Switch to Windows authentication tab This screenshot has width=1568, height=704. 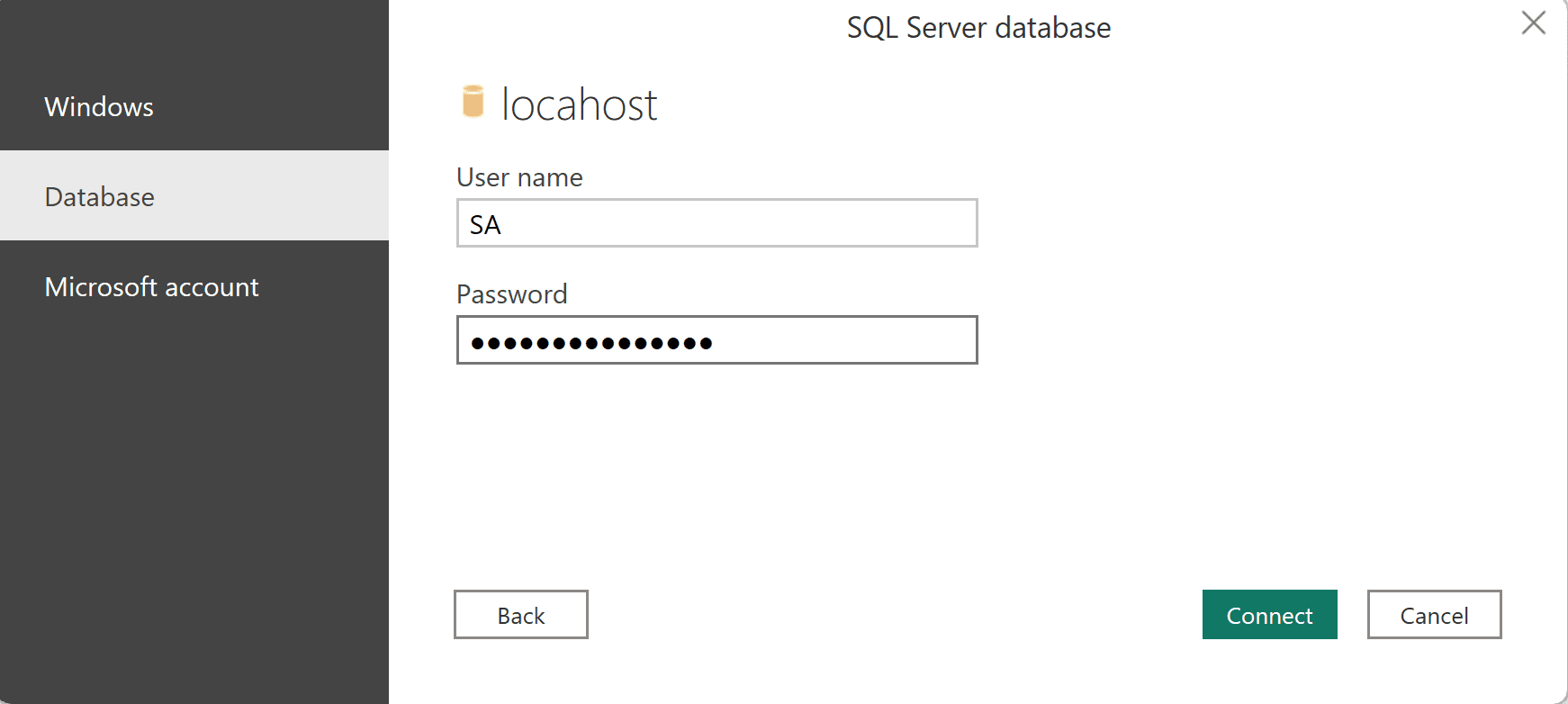point(194,106)
